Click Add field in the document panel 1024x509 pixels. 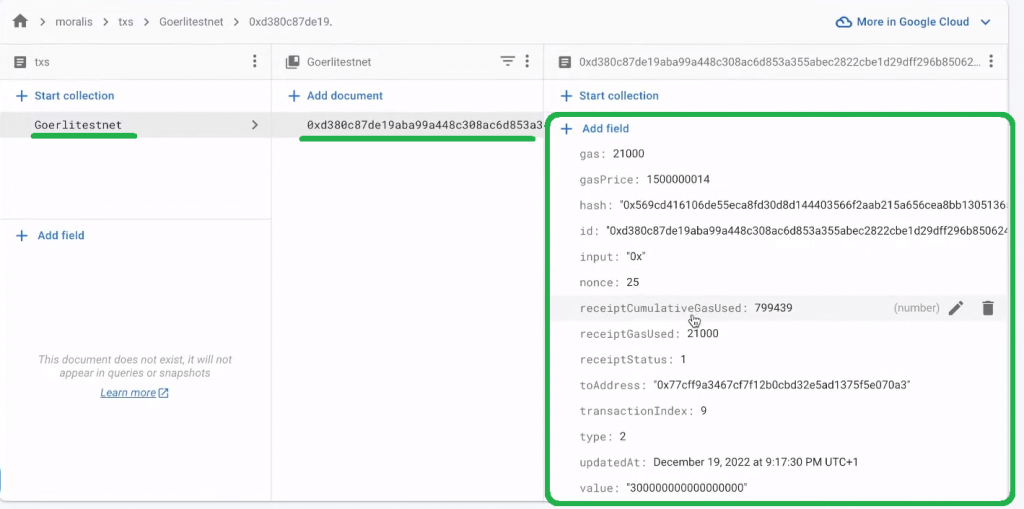tap(595, 129)
